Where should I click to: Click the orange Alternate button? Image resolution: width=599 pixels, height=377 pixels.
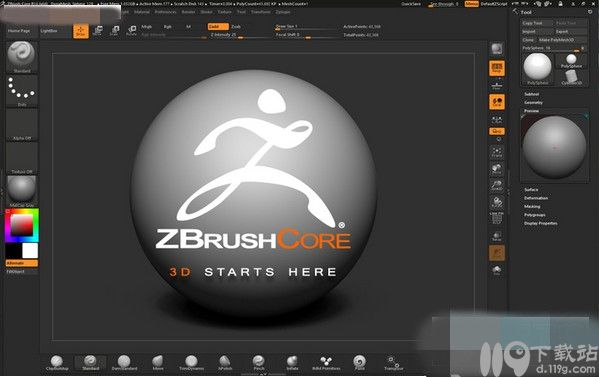tap(22, 263)
